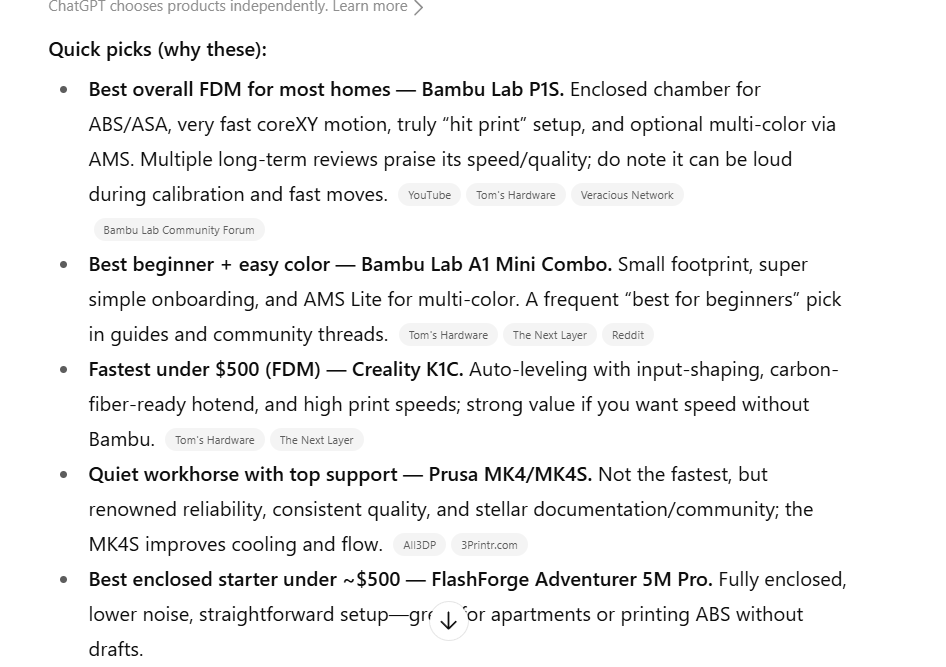Click the chevron arrow beside Learn more
The image size is (946, 667).
pos(419,8)
